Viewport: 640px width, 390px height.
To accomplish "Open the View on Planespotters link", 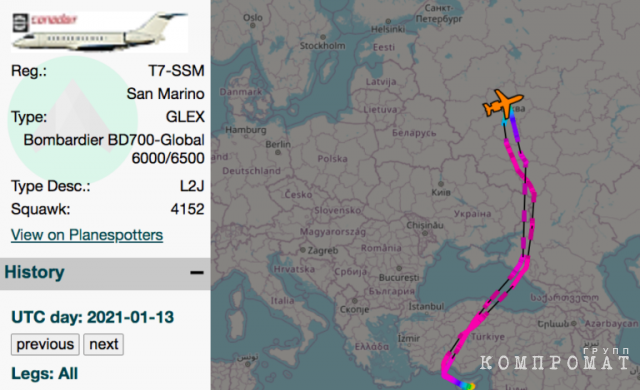I will click(x=87, y=235).
